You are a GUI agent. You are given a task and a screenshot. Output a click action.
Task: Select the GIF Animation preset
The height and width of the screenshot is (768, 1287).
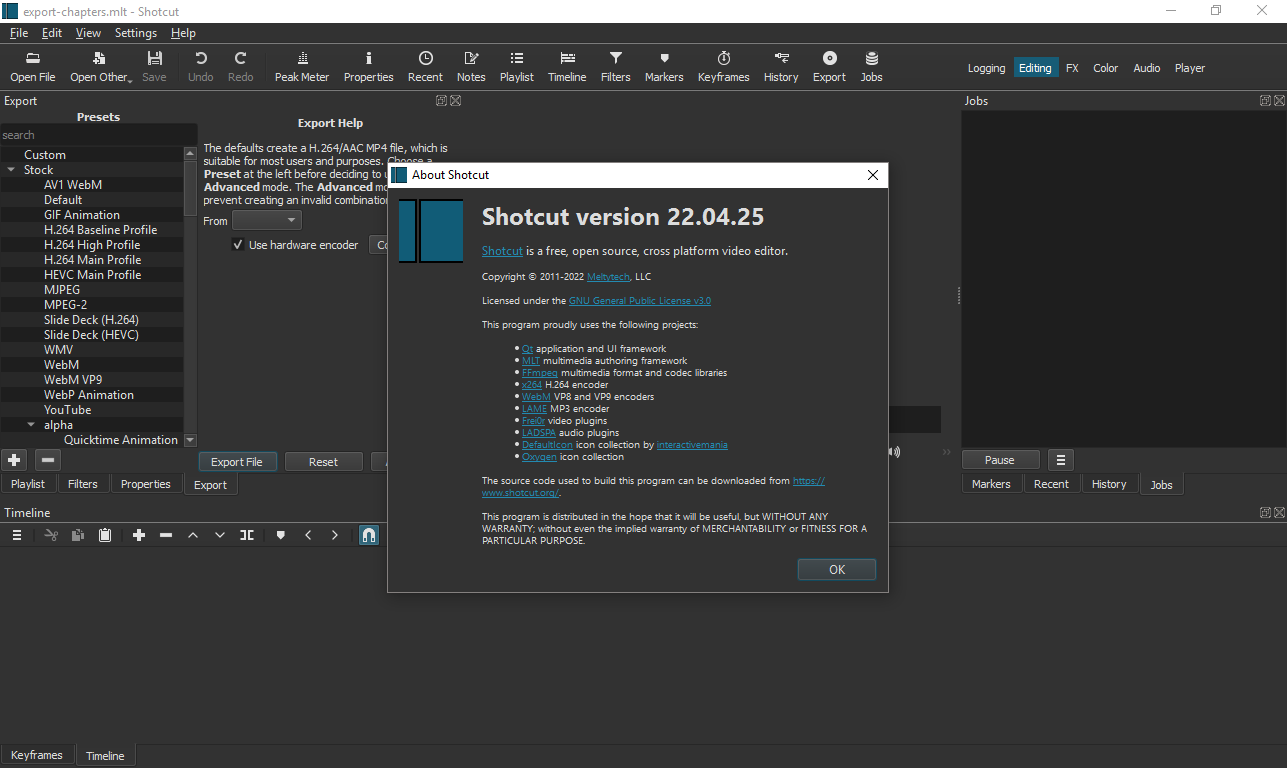pyautogui.click(x=82, y=215)
